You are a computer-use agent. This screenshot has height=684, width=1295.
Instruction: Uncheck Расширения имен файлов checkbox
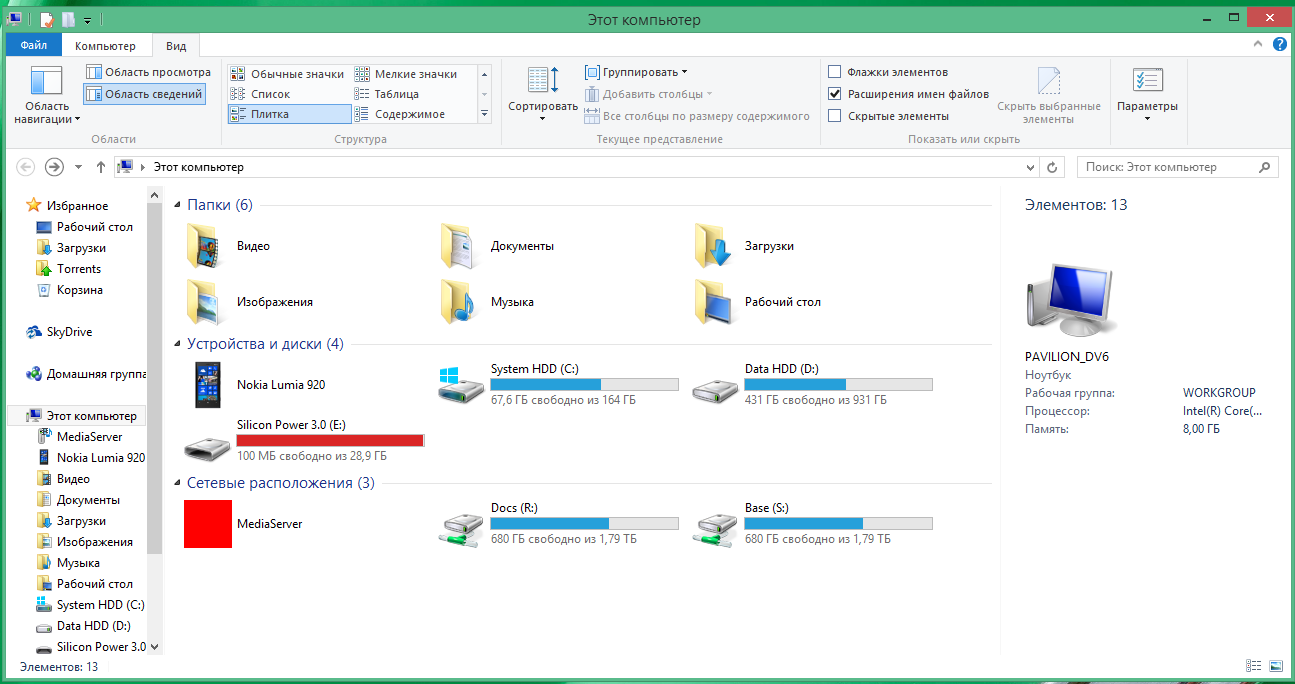[835, 94]
